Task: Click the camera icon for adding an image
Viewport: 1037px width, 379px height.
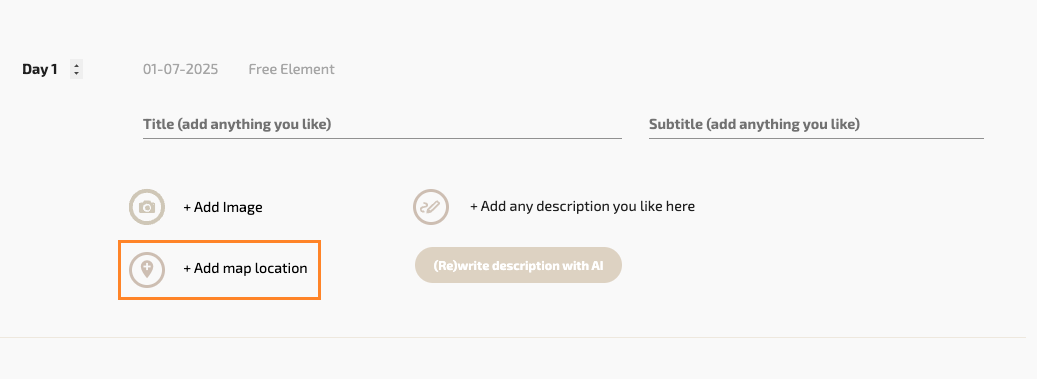Action: 147,207
